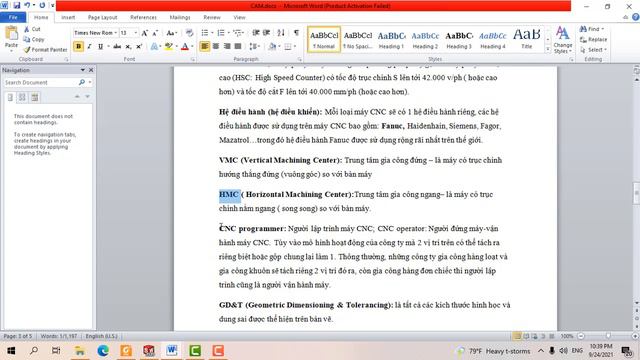Click the Text Effects icon
The height and width of the screenshot is (360, 640).
point(154,47)
